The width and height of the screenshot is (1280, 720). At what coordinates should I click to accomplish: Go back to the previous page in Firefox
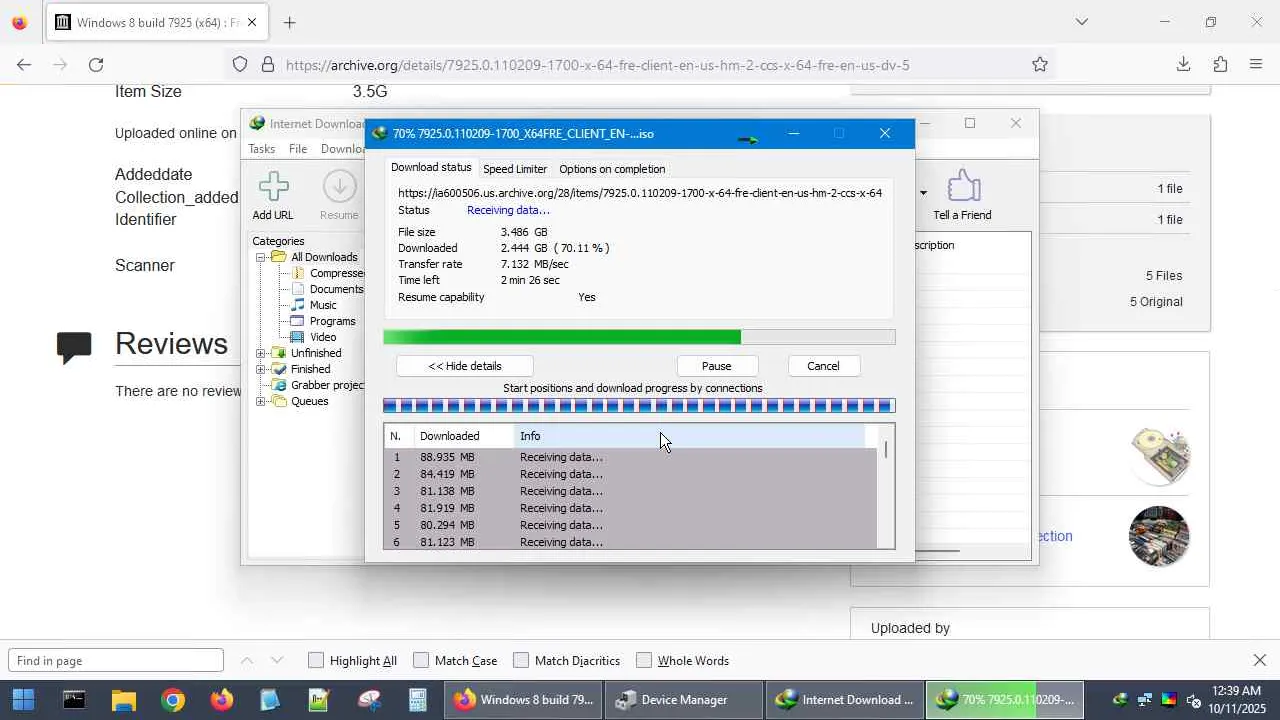pos(24,64)
